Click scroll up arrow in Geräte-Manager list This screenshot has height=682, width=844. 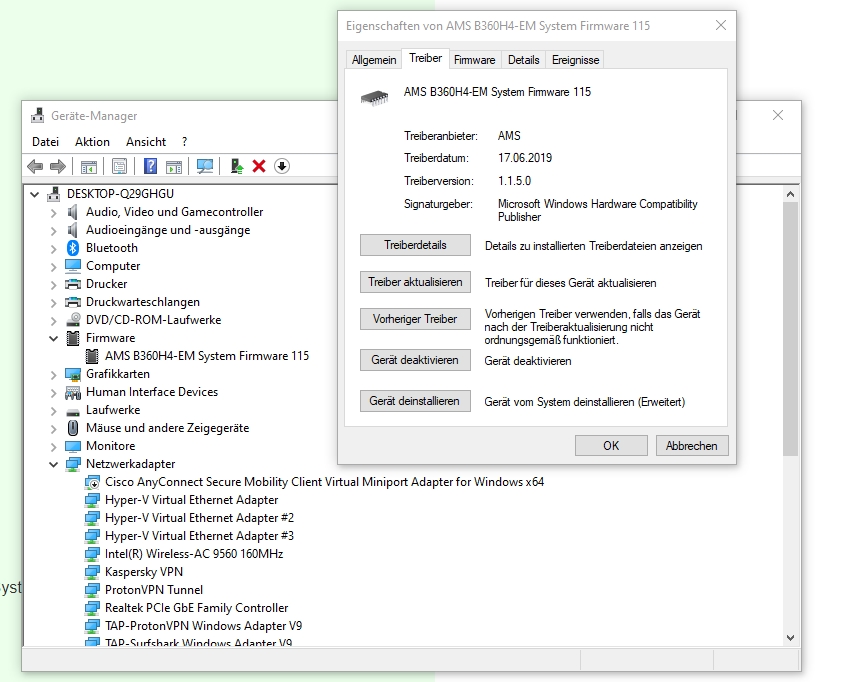[790, 194]
